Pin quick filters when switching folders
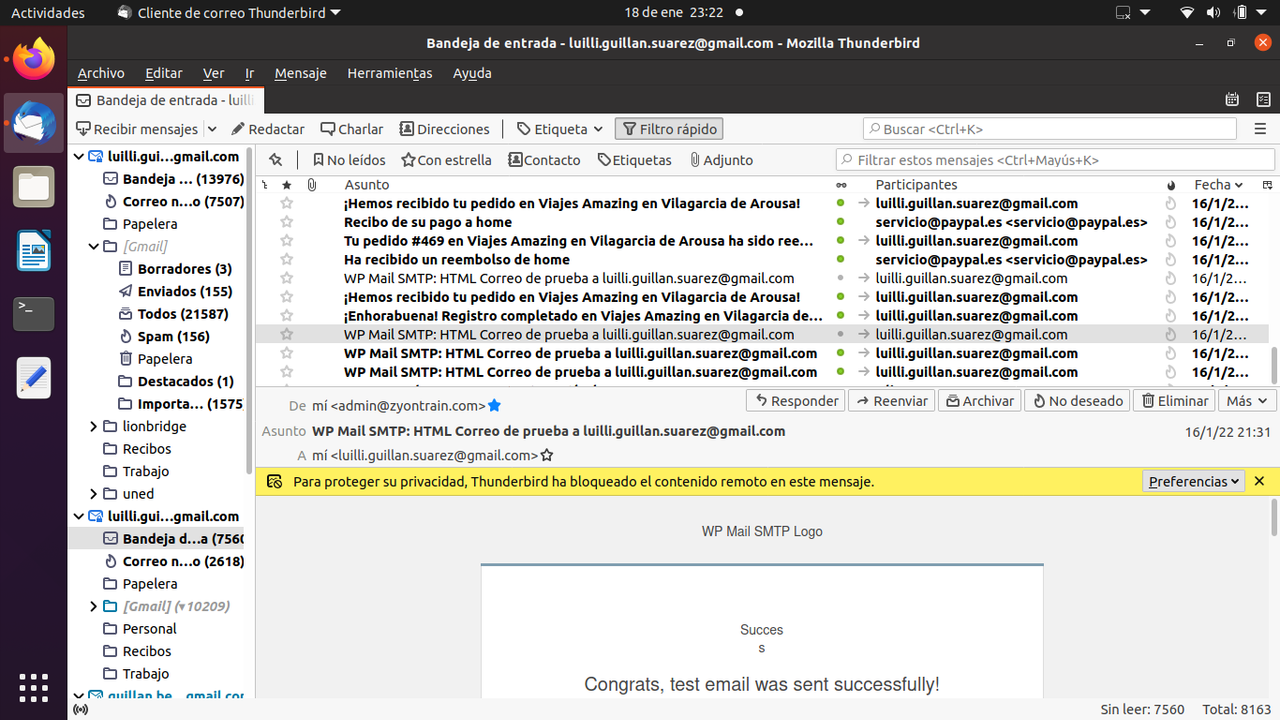This screenshot has width=1280, height=720. 276,160
